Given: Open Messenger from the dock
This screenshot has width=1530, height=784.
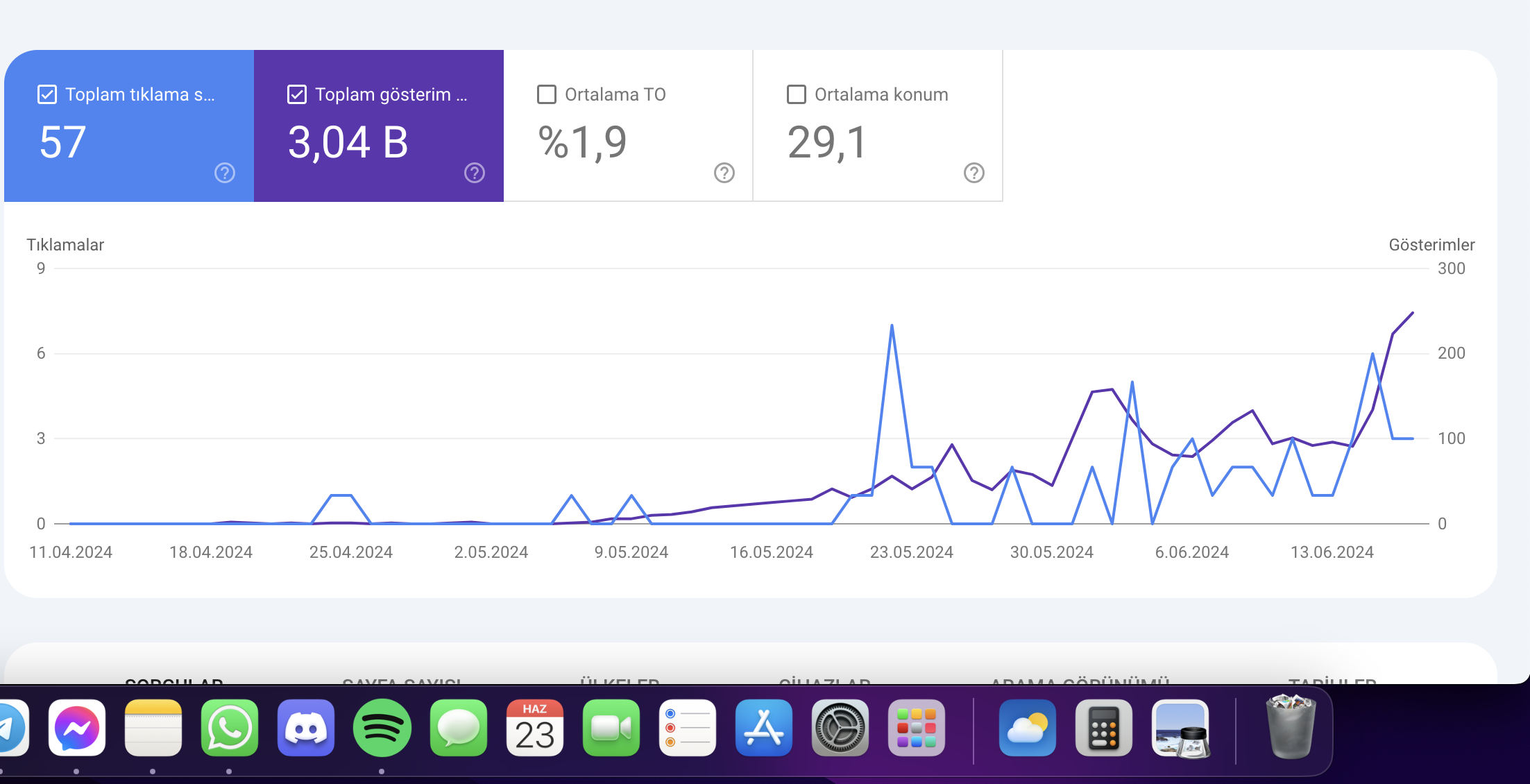Looking at the screenshot, I should 77,728.
